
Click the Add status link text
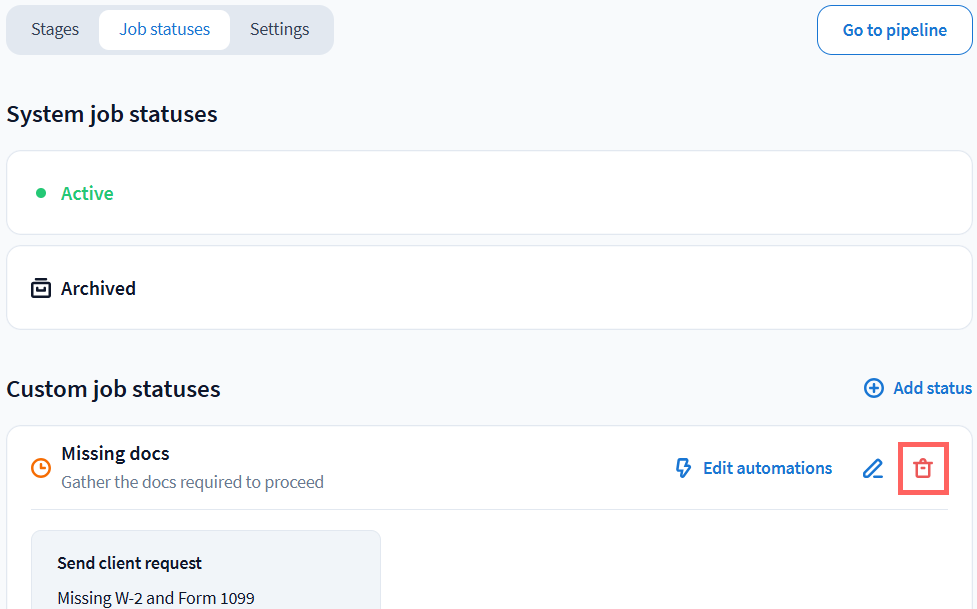(932, 388)
